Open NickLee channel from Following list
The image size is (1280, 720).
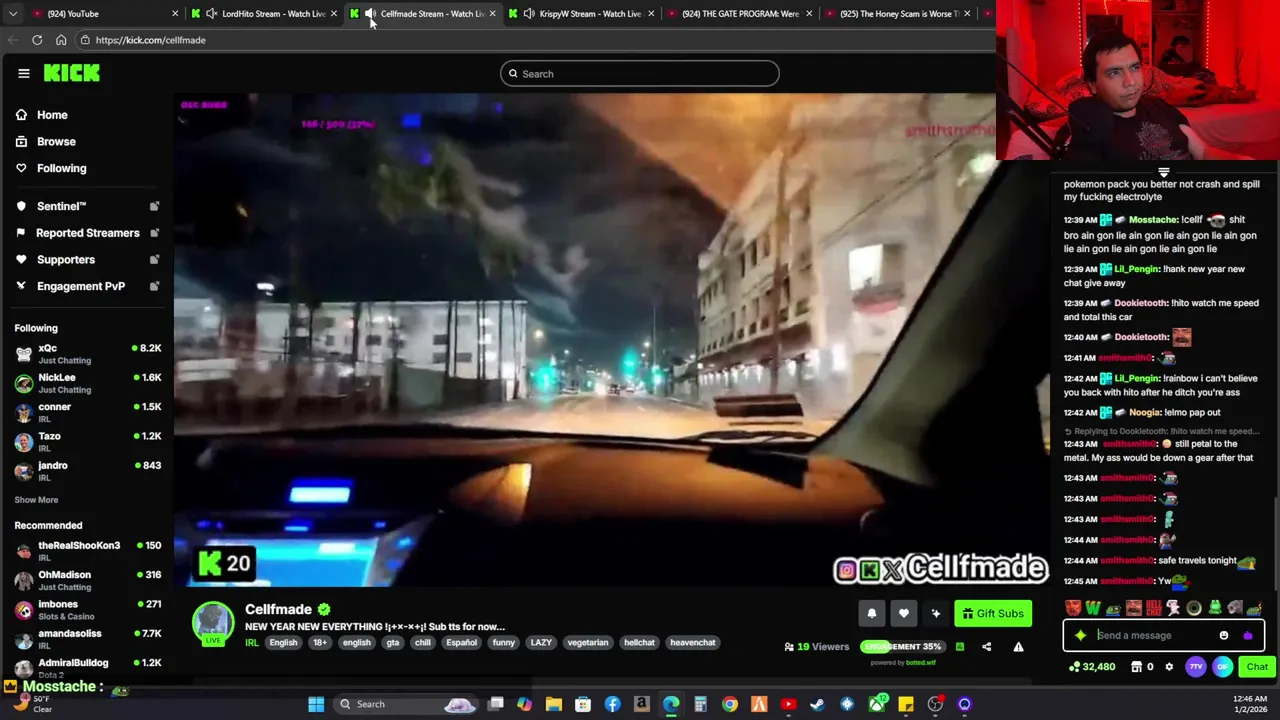(x=88, y=383)
